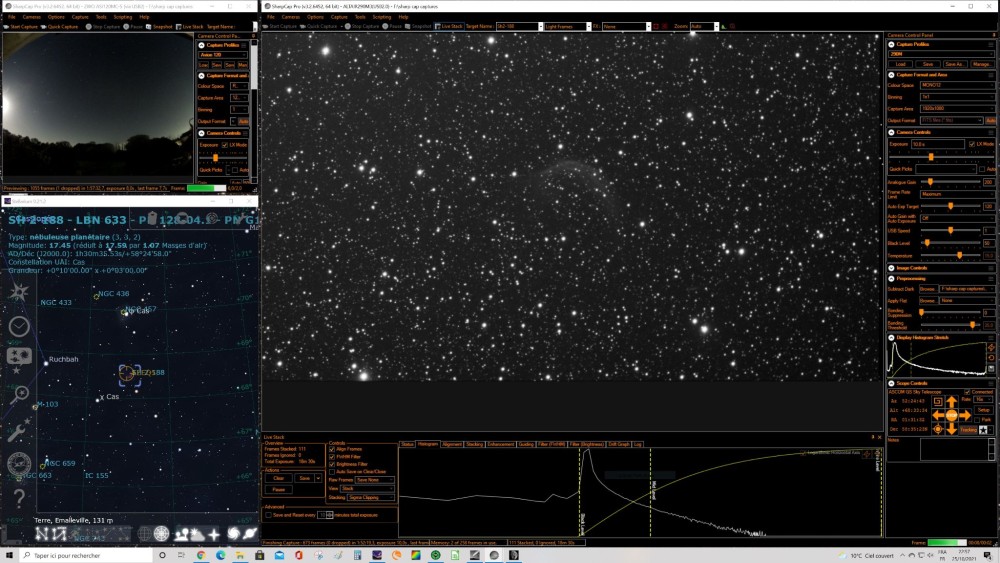This screenshot has width=1000, height=563.
Task: Click Load button in Capture Profiles
Action: pos(900,64)
